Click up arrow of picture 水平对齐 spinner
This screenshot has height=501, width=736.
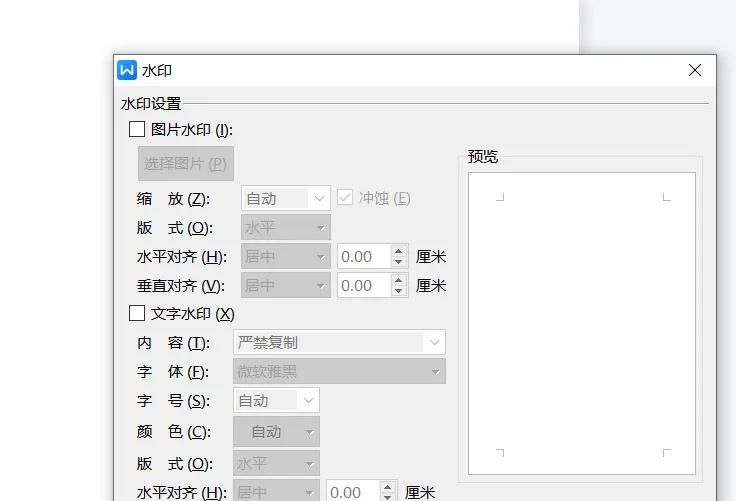click(x=399, y=252)
